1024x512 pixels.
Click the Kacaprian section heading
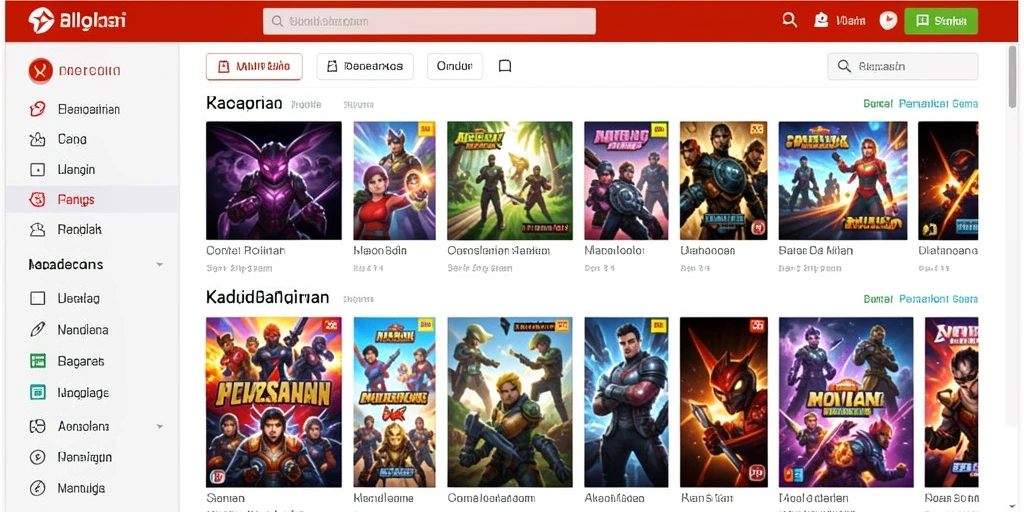pos(244,103)
